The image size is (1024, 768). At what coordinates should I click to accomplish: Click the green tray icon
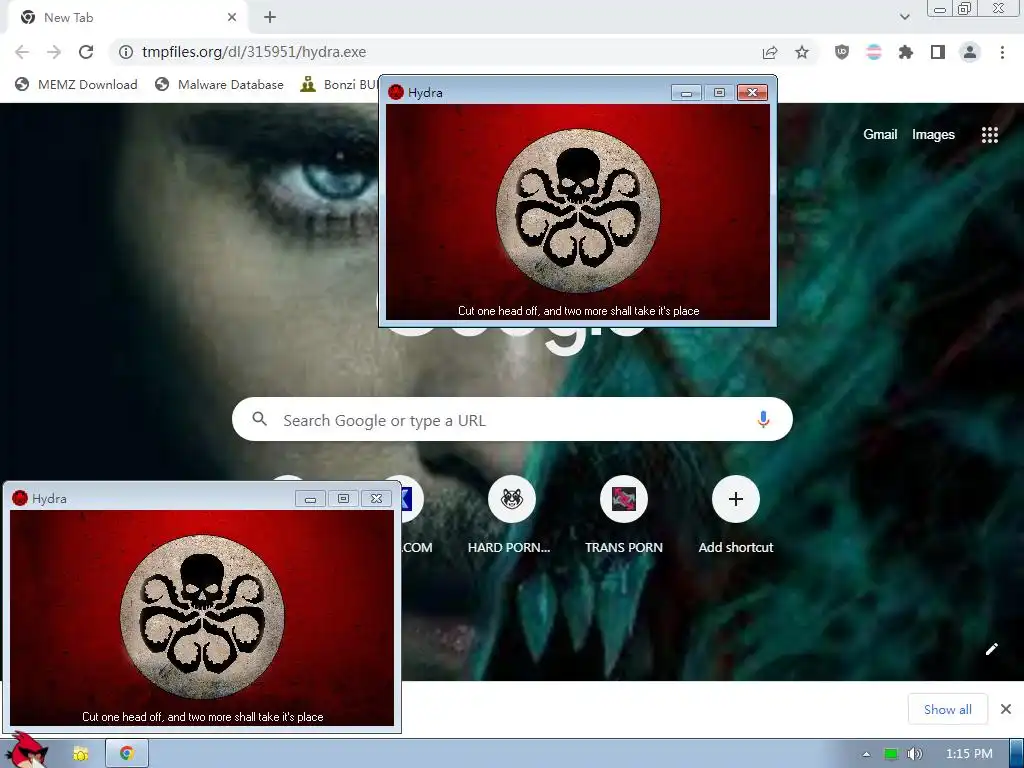tap(891, 754)
